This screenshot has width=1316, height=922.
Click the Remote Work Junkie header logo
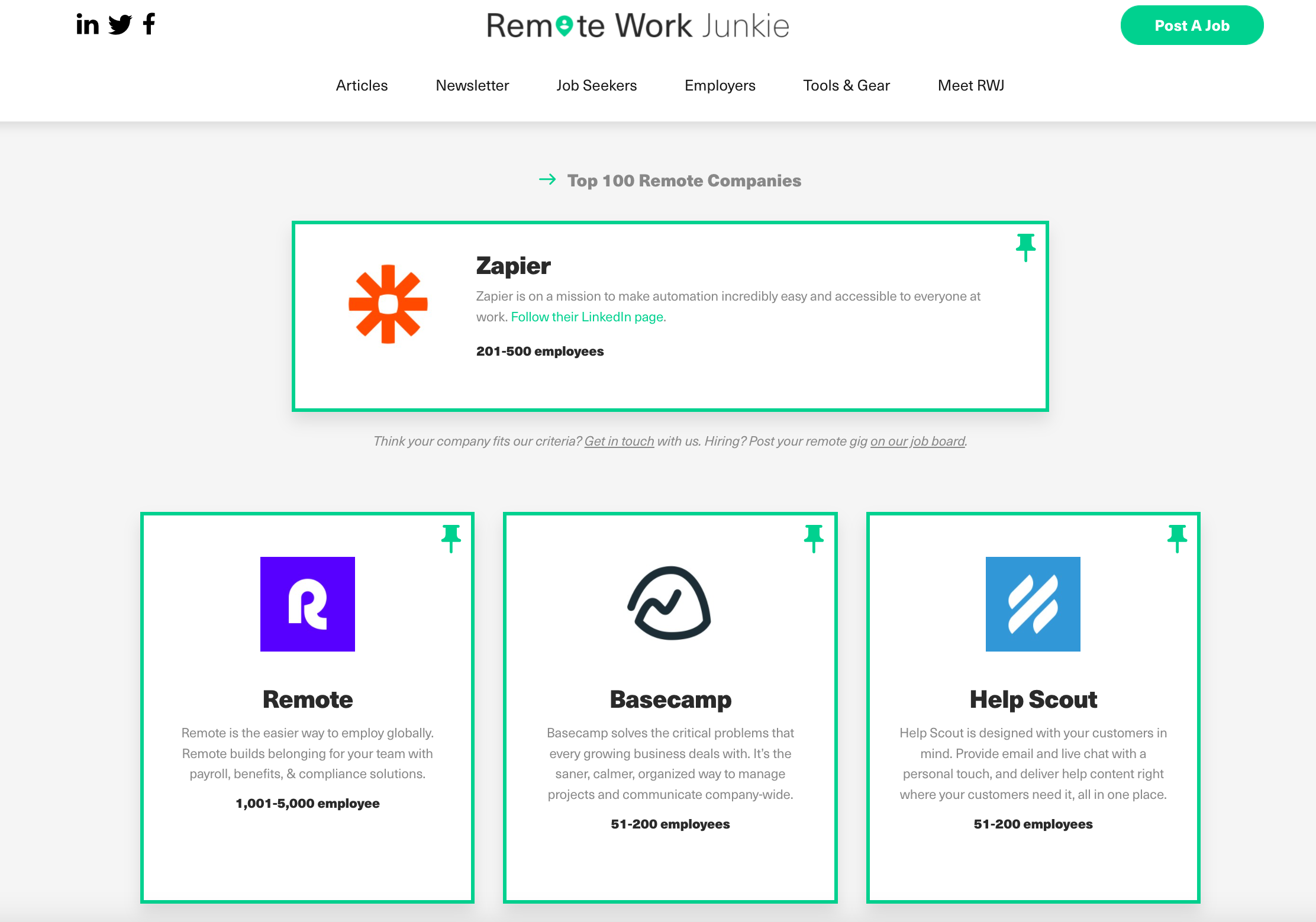click(637, 25)
